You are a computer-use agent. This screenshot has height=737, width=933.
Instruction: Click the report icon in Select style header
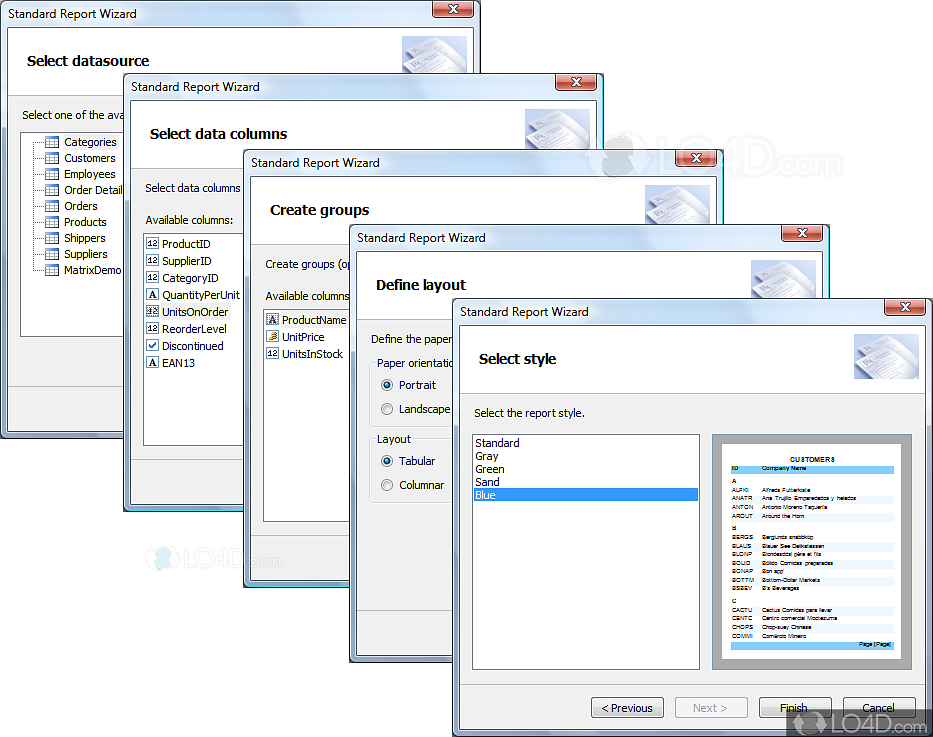[x=886, y=355]
